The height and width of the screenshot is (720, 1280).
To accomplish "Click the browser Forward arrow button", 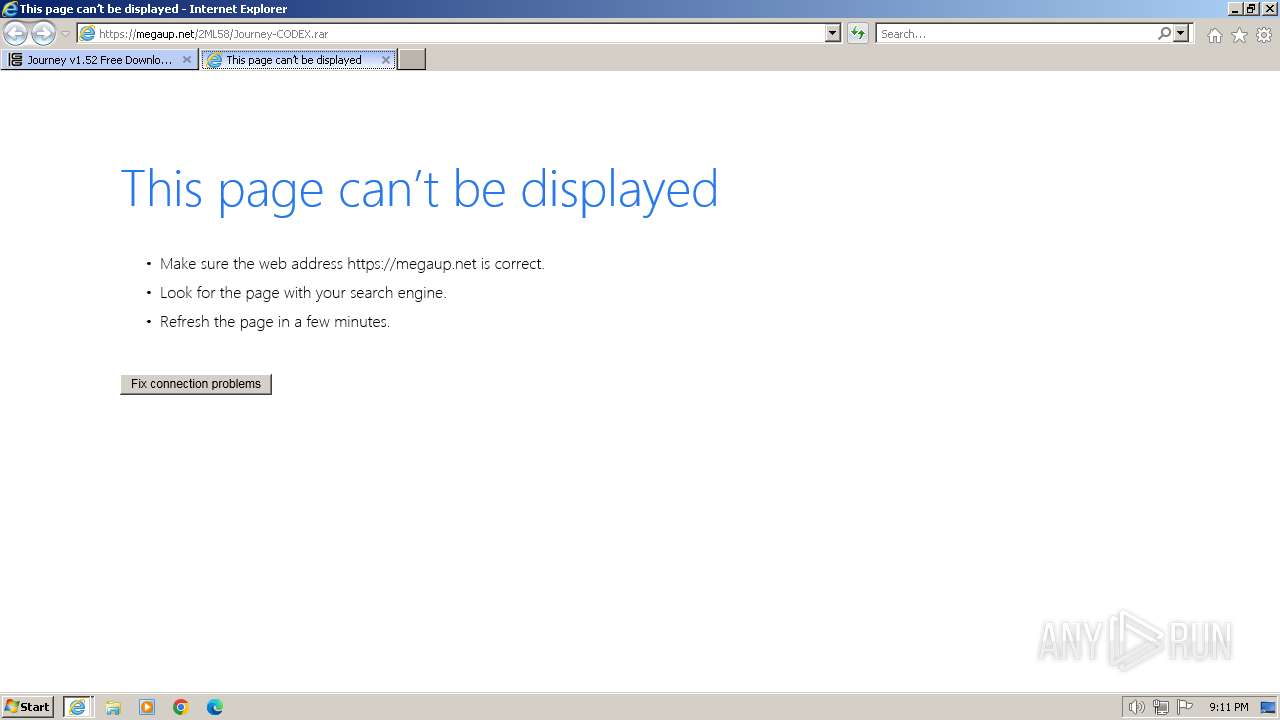I will click(x=43, y=34).
